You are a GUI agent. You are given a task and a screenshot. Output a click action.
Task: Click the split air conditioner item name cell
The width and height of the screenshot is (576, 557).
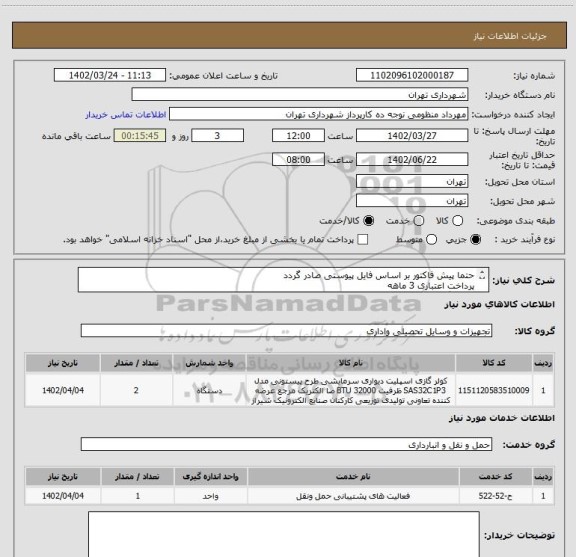350,390
